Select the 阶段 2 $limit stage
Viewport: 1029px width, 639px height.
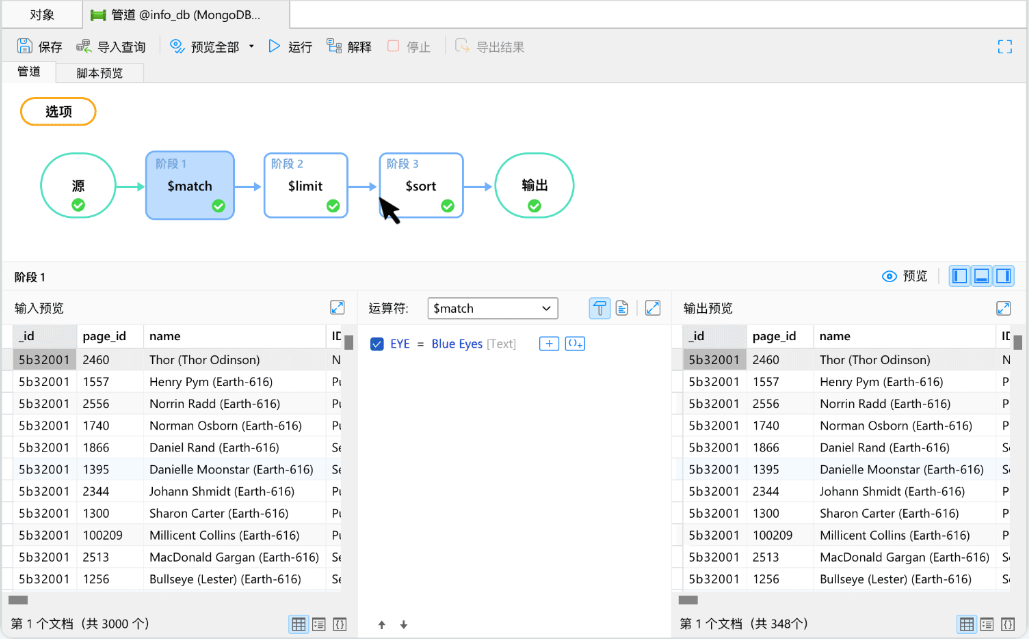coord(305,186)
